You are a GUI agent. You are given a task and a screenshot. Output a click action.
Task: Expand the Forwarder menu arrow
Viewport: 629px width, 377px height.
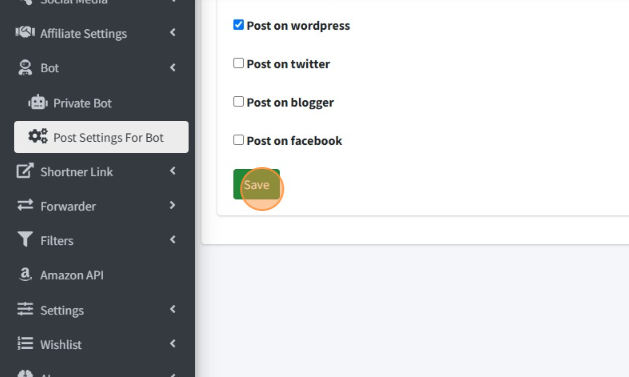point(173,205)
